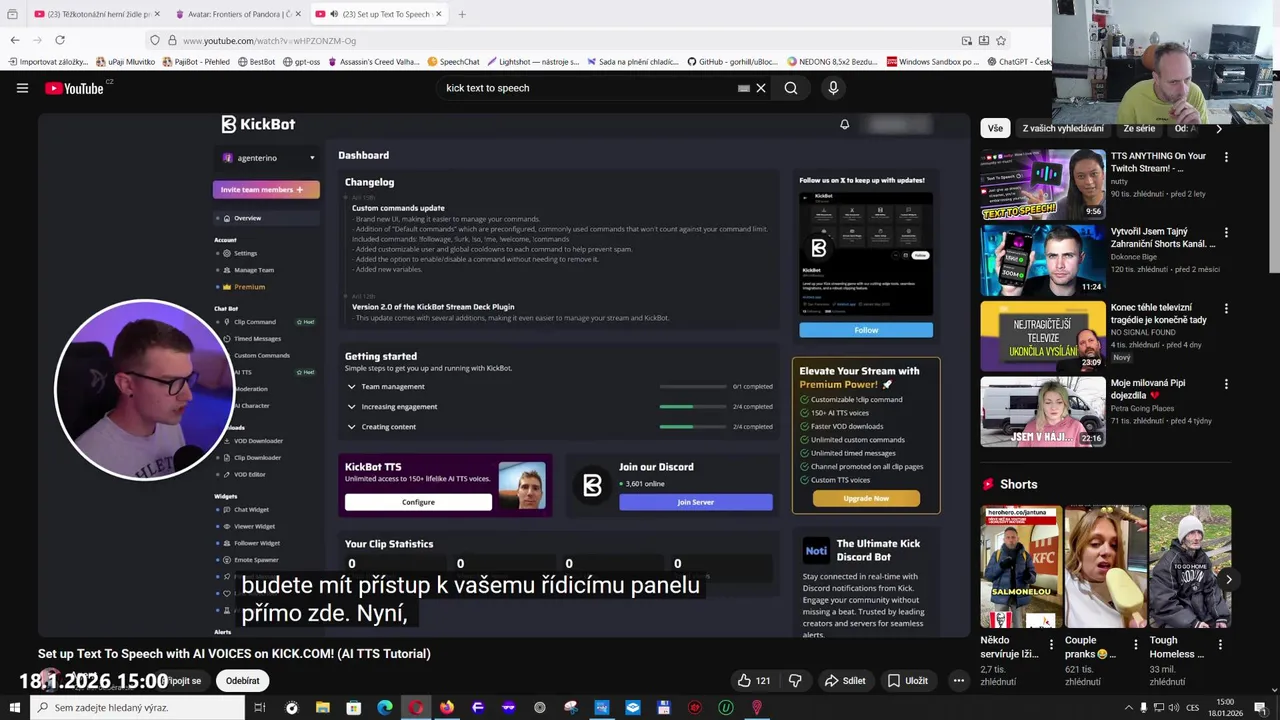Click Increasing engagement progress bar
The image size is (1280, 720).
pos(693,407)
